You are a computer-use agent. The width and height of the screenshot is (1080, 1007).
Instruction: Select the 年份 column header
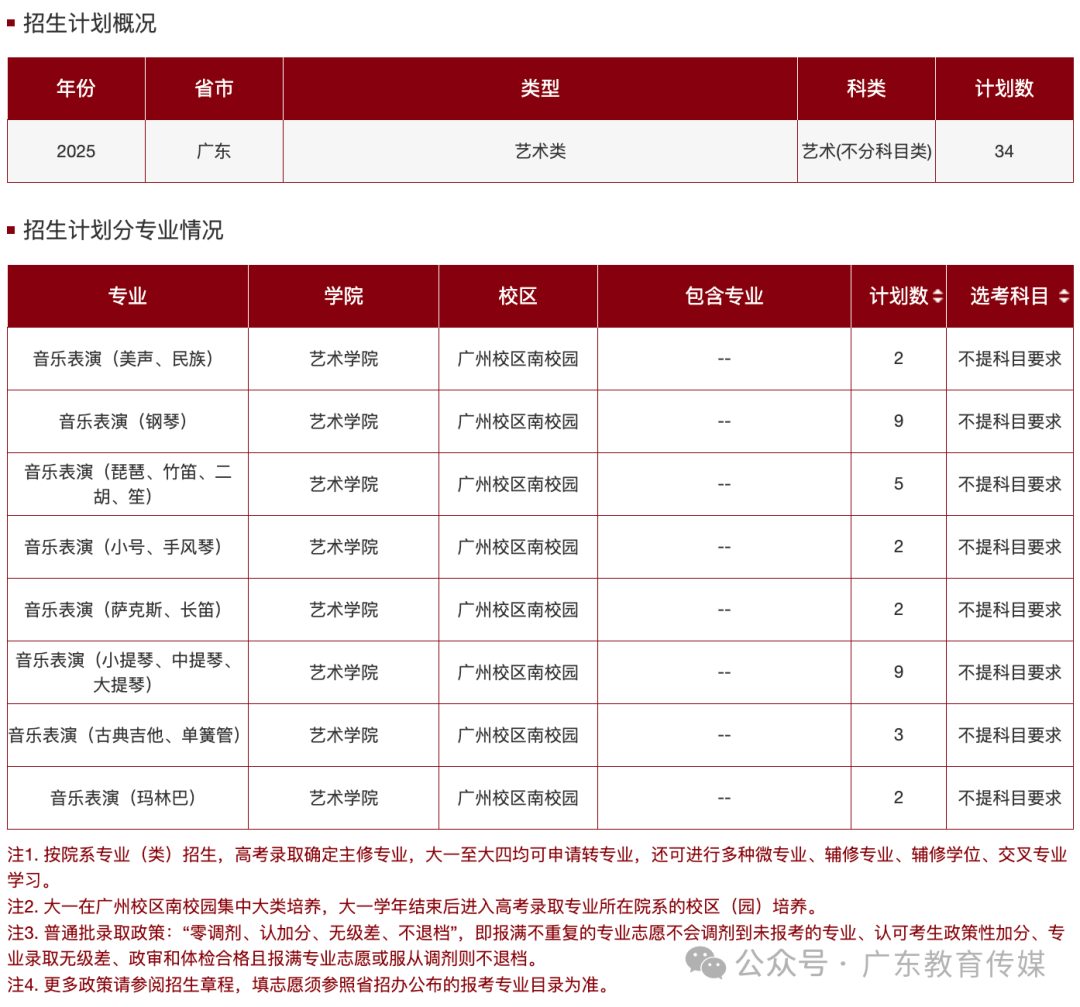[x=75, y=89]
